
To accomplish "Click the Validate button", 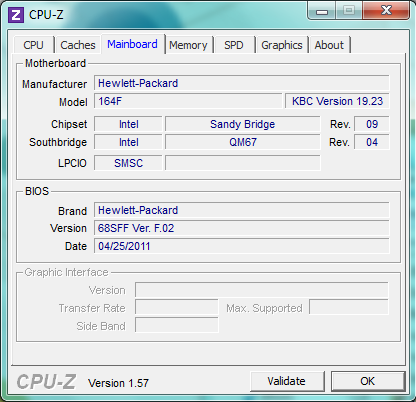I will 287,381.
